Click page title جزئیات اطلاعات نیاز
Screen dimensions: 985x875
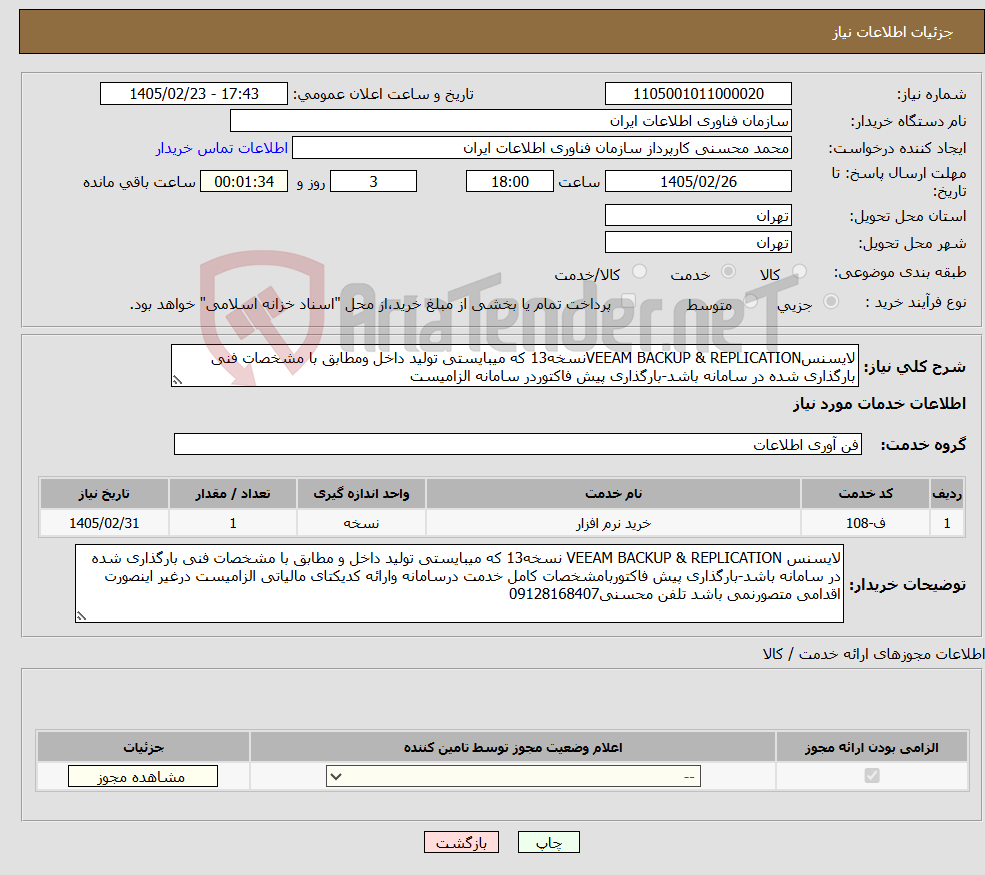pyautogui.click(x=893, y=32)
